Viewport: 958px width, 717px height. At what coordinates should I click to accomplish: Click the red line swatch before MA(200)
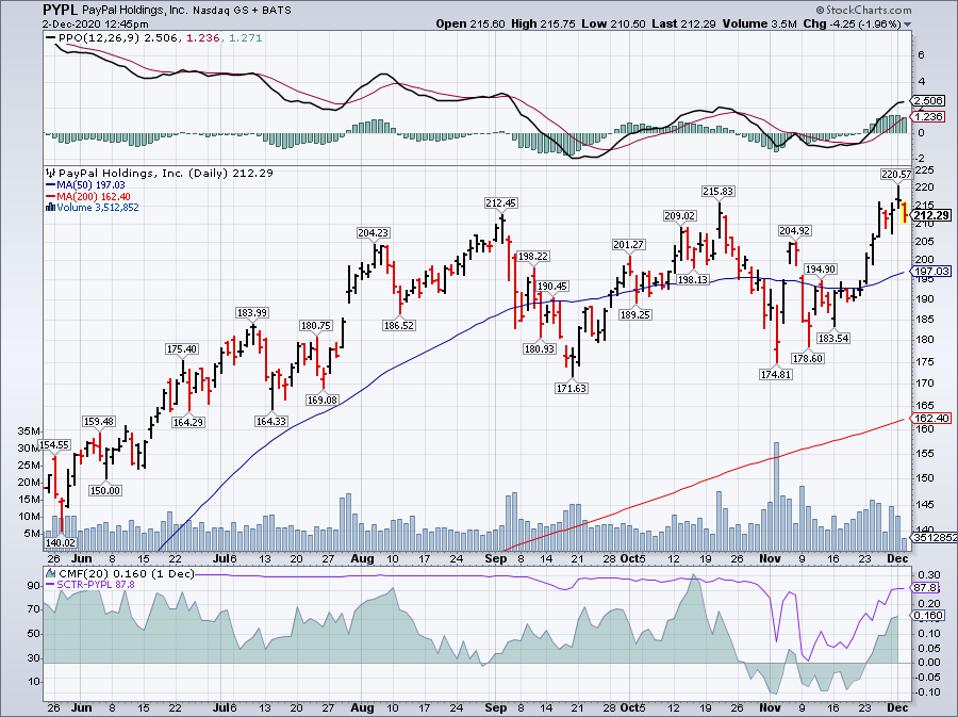pos(50,197)
